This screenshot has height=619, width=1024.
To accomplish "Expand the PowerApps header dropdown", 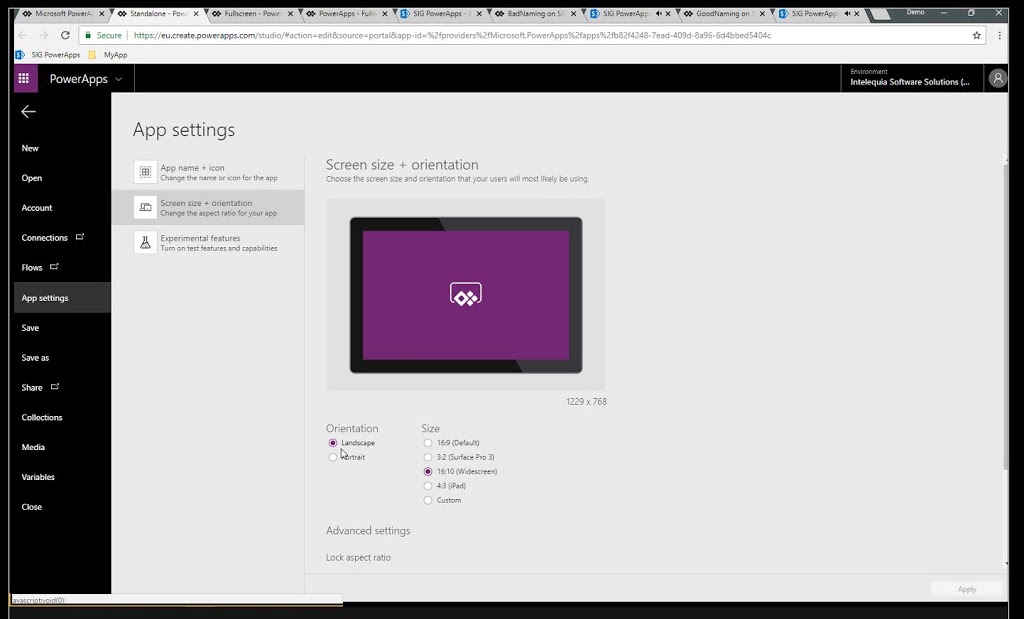I will (x=118, y=79).
